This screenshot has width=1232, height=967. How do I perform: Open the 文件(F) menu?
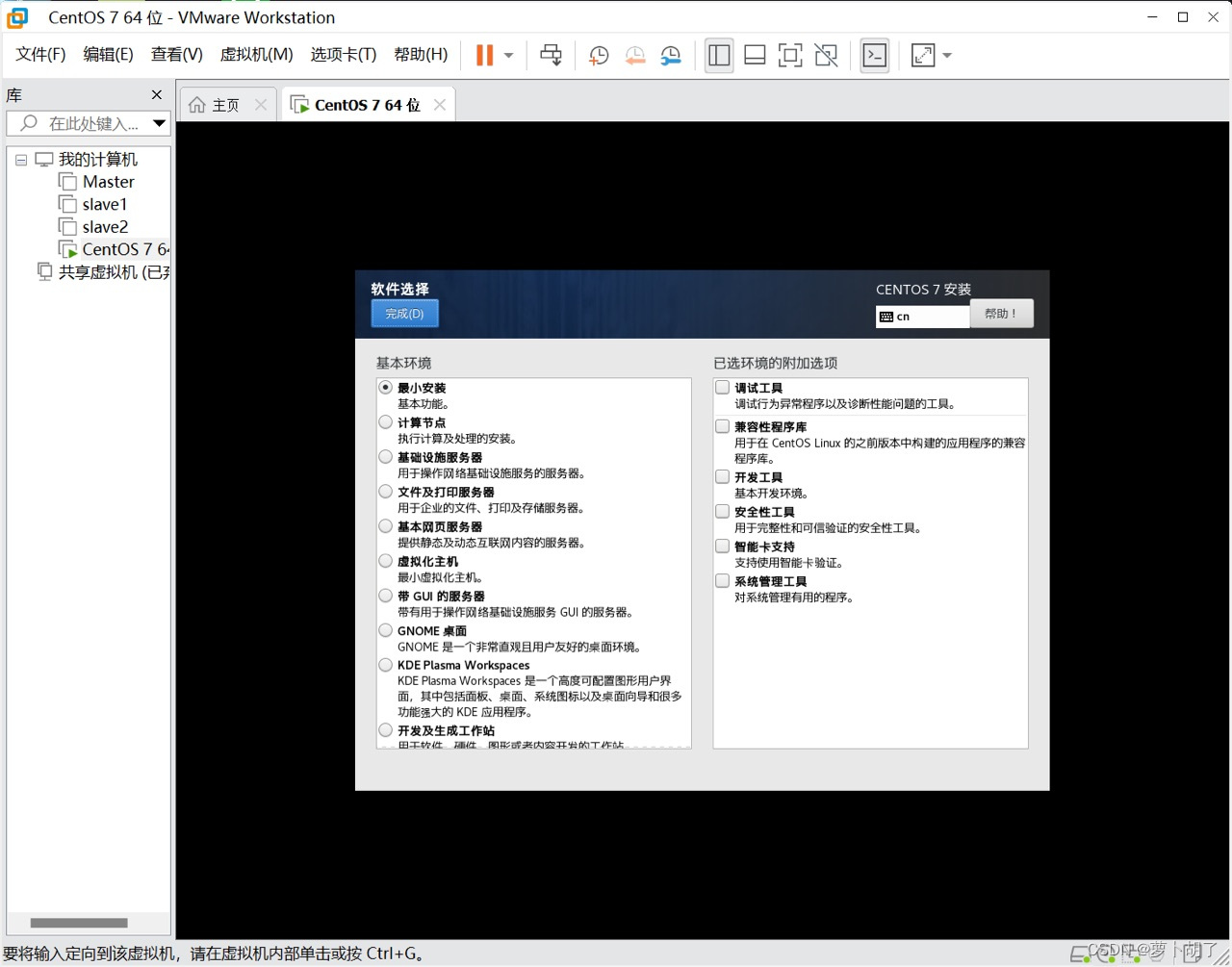[x=40, y=55]
